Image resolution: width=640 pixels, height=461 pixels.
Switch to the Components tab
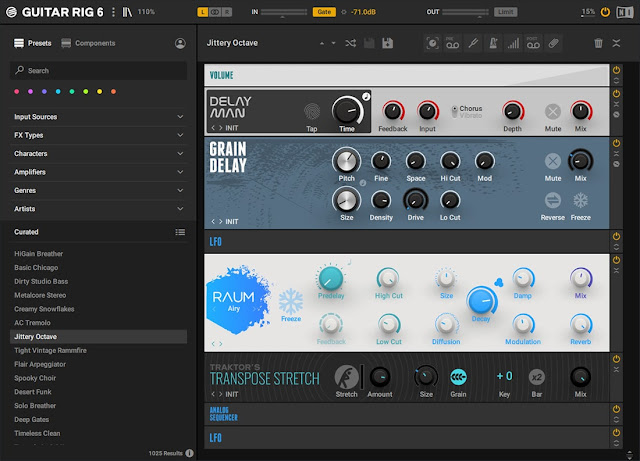coord(88,44)
